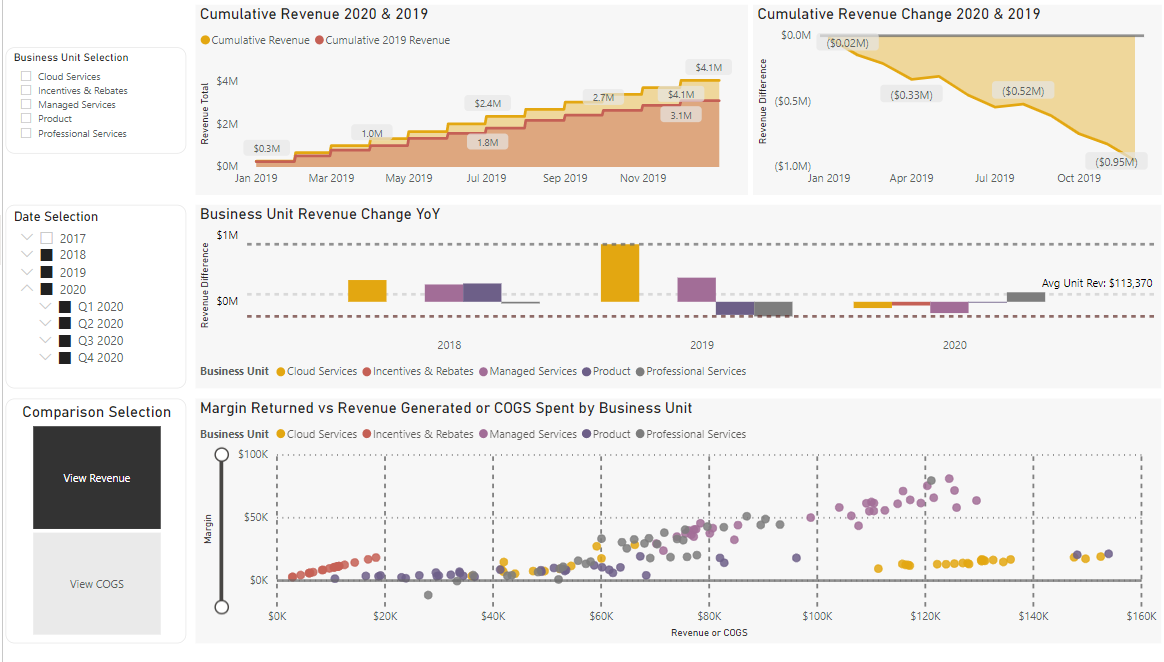Screen dimensions: 1164x662
Task: Select the tall yellow 2019 Cloud Services bar
Action: coord(620,273)
